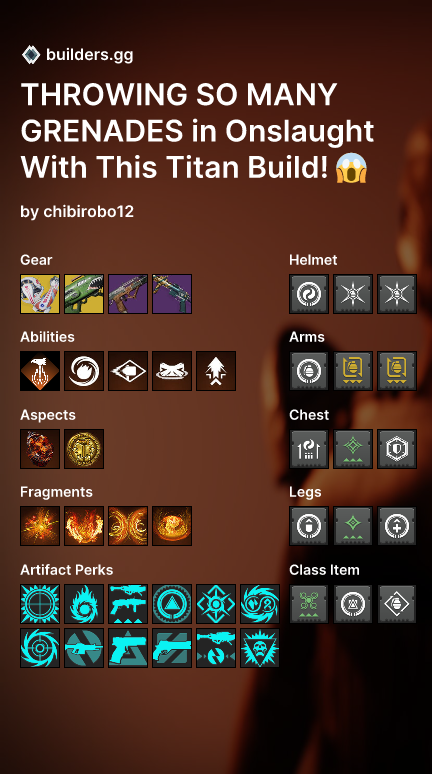Click the green diamond Legs mod
This screenshot has height=774, width=432.
tap(353, 526)
